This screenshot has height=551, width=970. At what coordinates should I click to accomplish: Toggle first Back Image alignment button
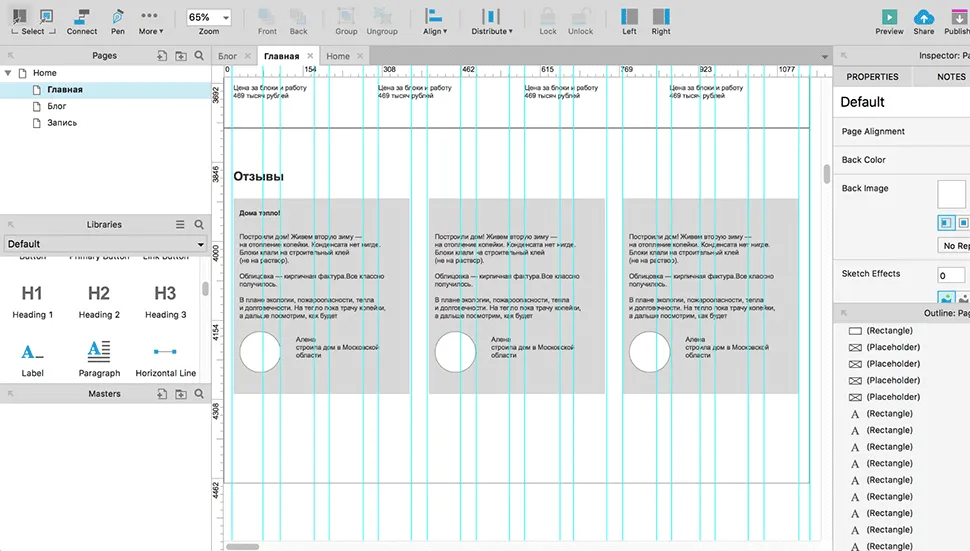coord(945,223)
